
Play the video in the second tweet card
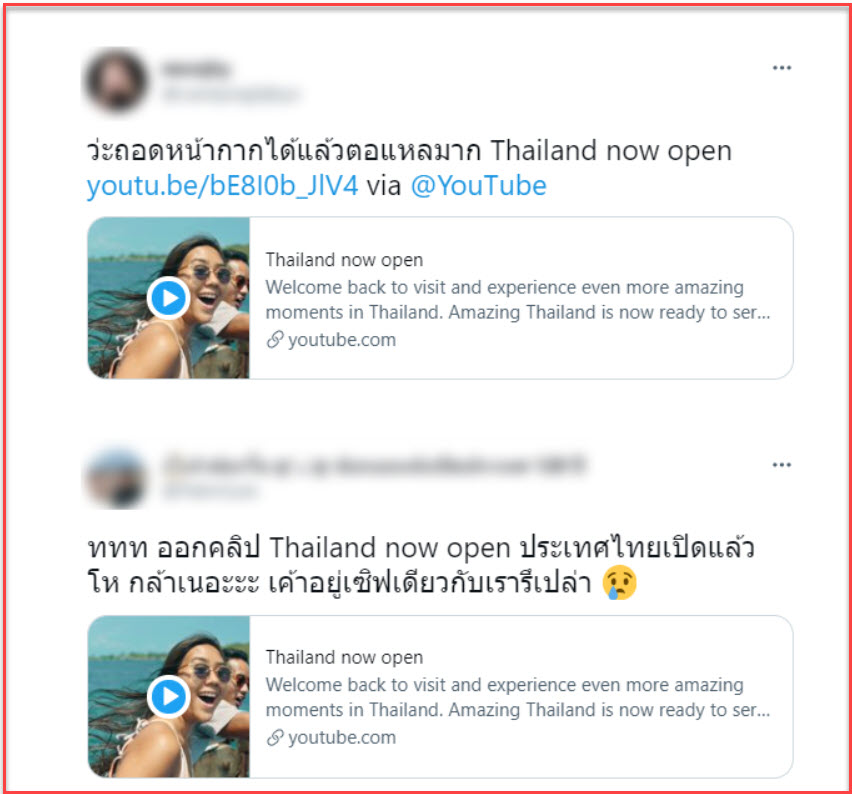click(x=168, y=696)
